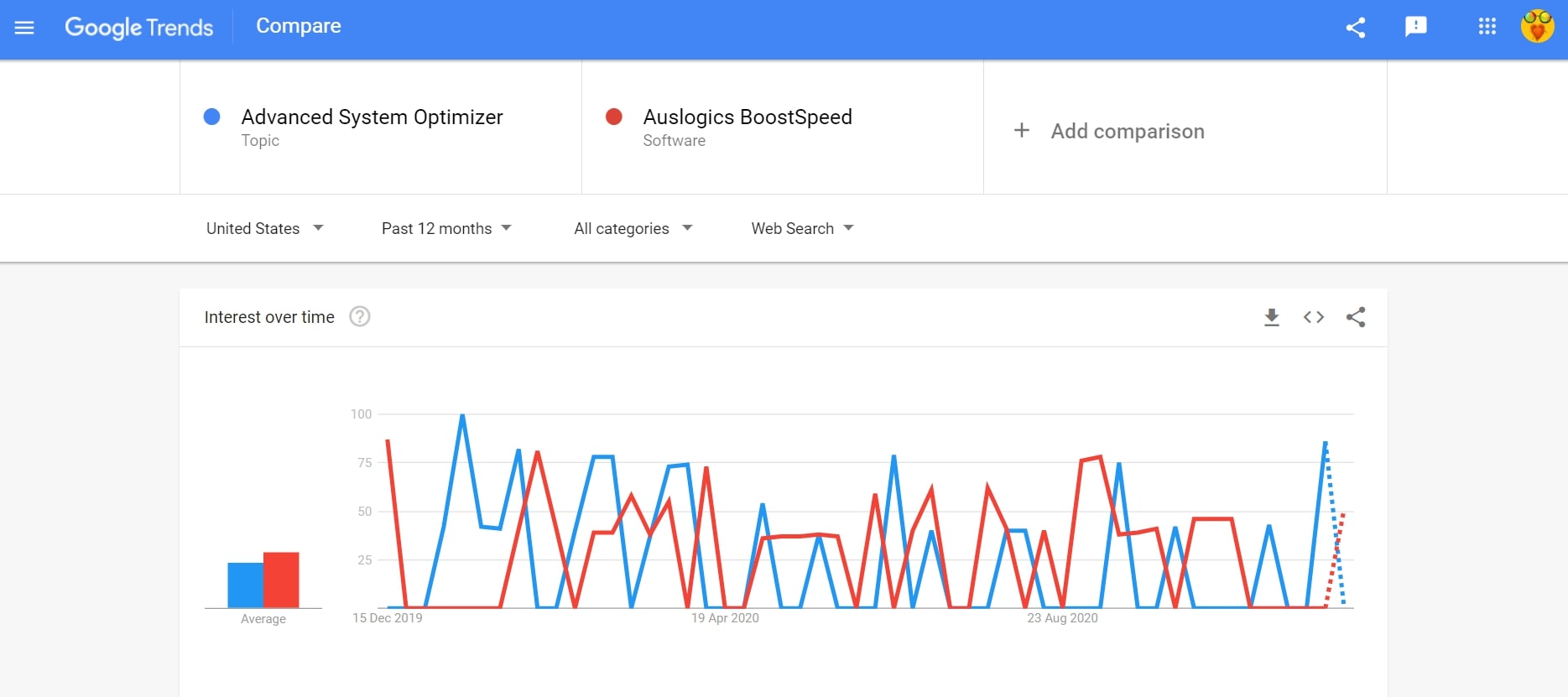Click the share icon in the top bar

coord(1356,27)
